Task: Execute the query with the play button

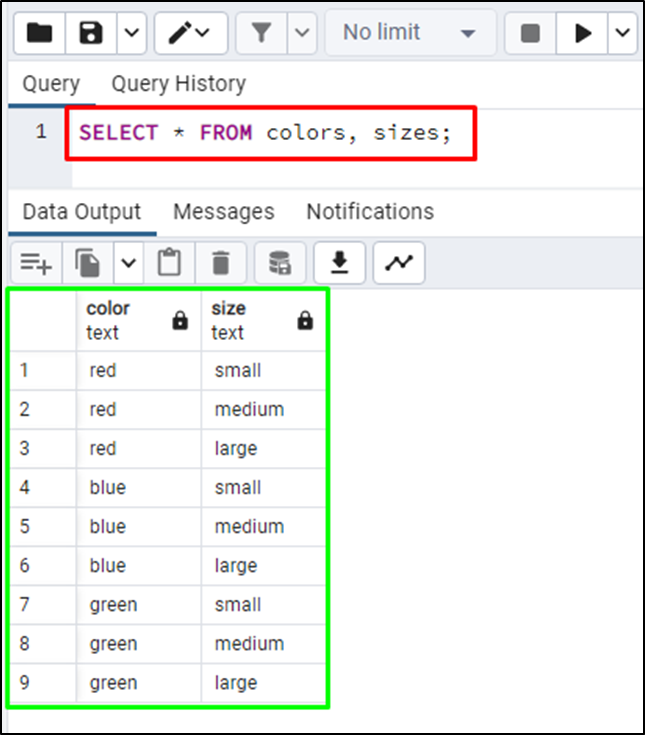Action: tap(582, 33)
